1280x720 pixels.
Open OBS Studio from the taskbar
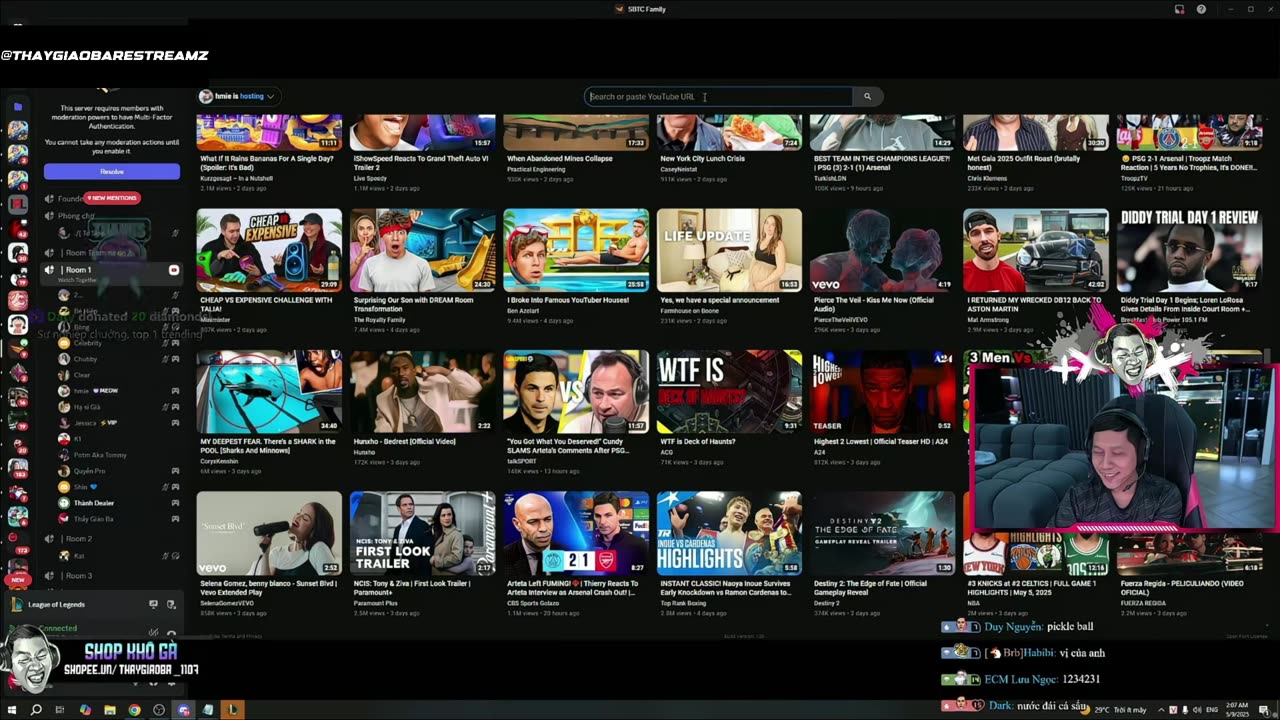(159, 710)
